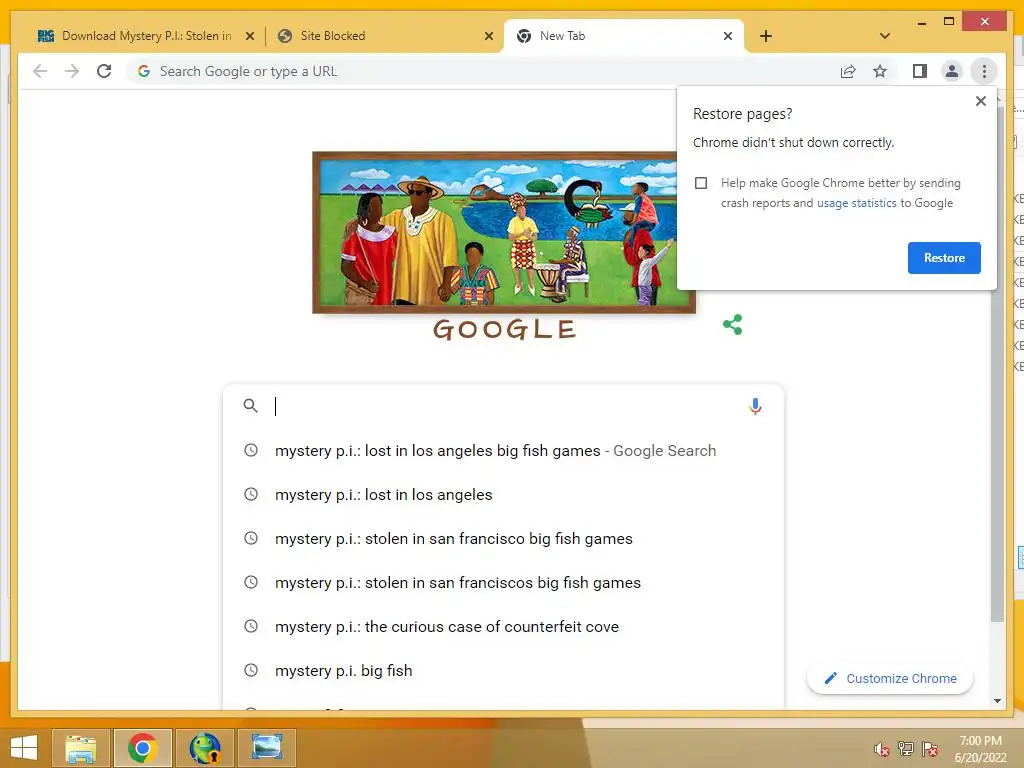Reload the current page
This screenshot has width=1024, height=768.
pos(104,71)
